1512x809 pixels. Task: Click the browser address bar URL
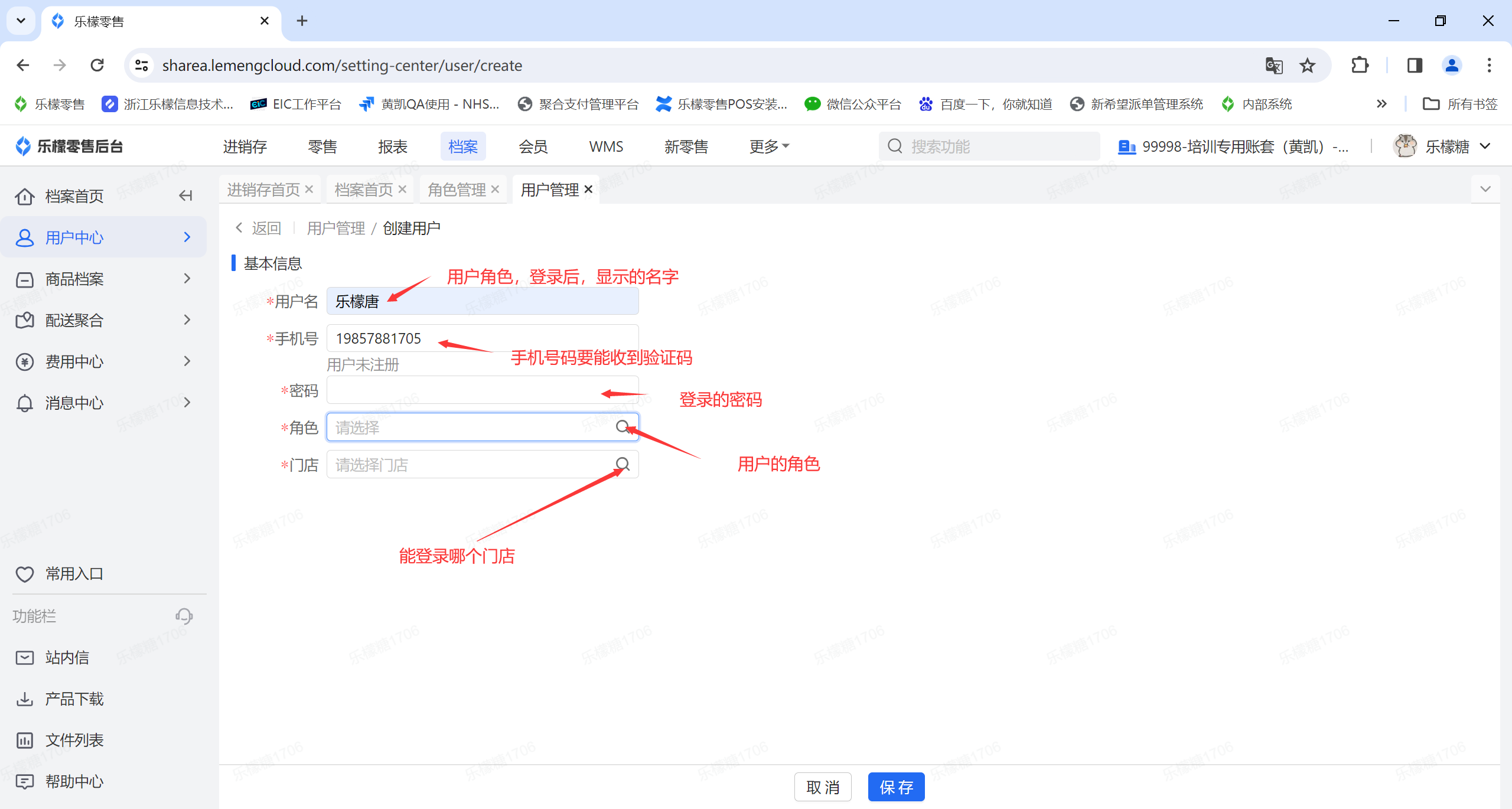[342, 65]
